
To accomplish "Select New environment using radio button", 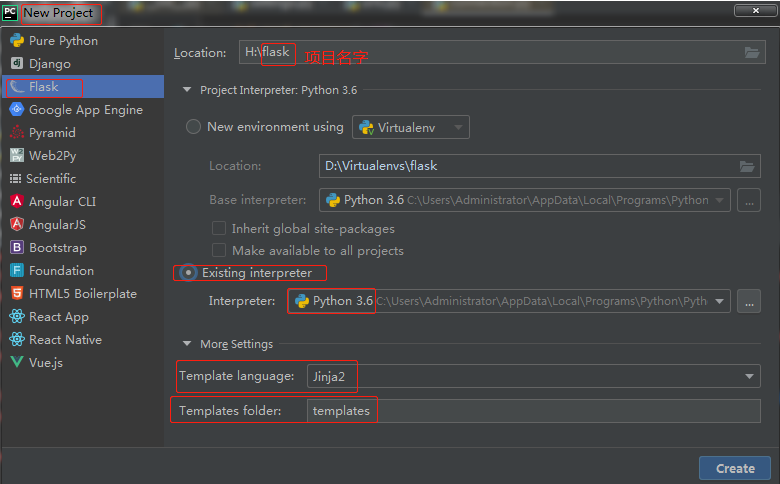I will click(193, 127).
